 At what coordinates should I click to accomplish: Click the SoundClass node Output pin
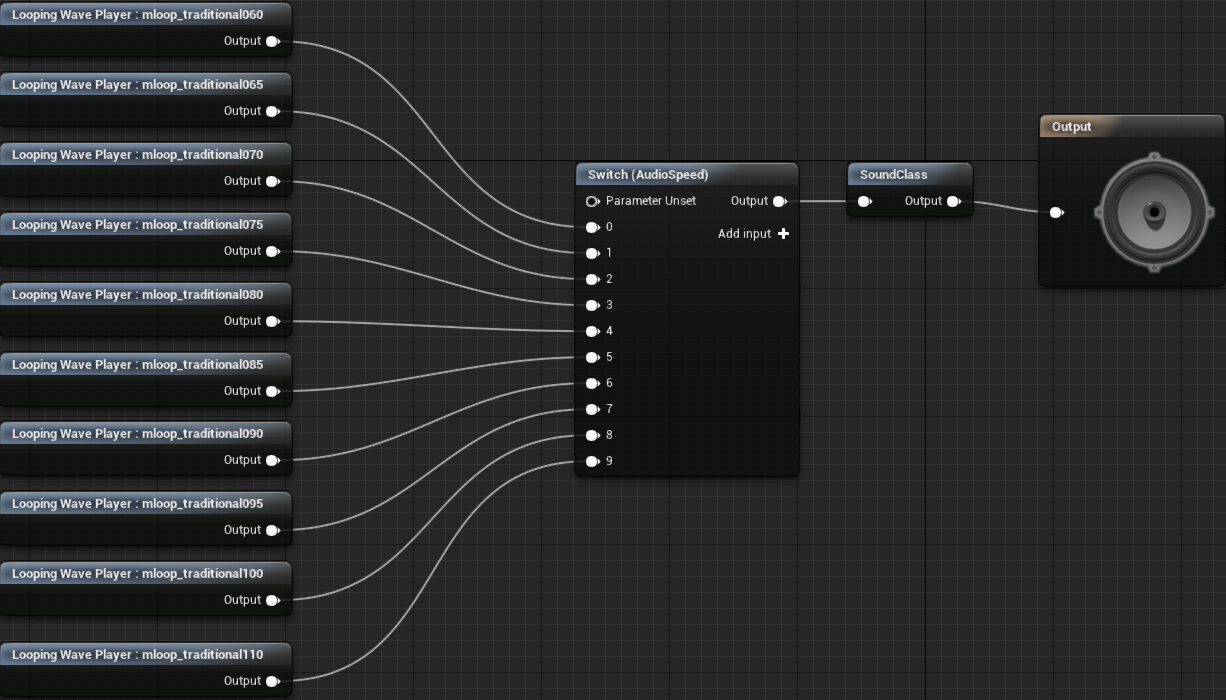tap(954, 201)
